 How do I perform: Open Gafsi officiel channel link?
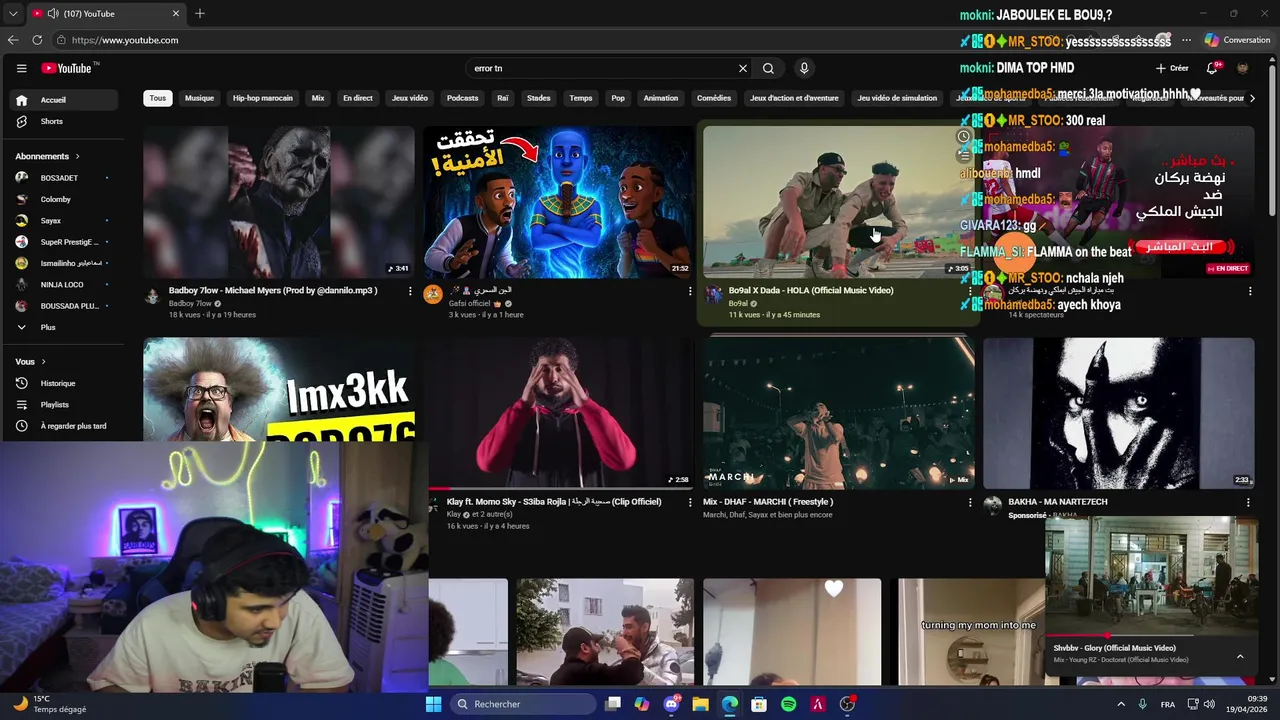tap(469, 303)
